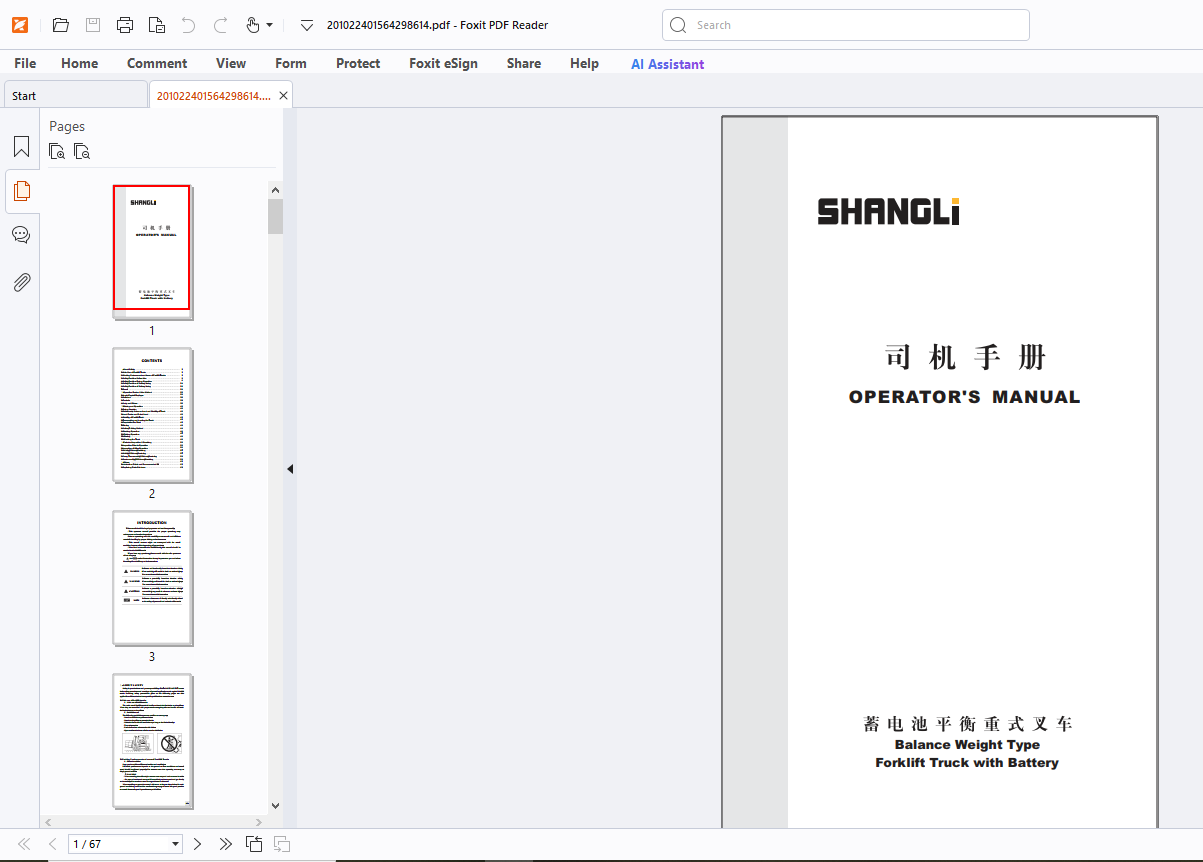Image resolution: width=1203 pixels, height=862 pixels.
Task: Click the Forklift Truck with Battery text
Action: (967, 763)
